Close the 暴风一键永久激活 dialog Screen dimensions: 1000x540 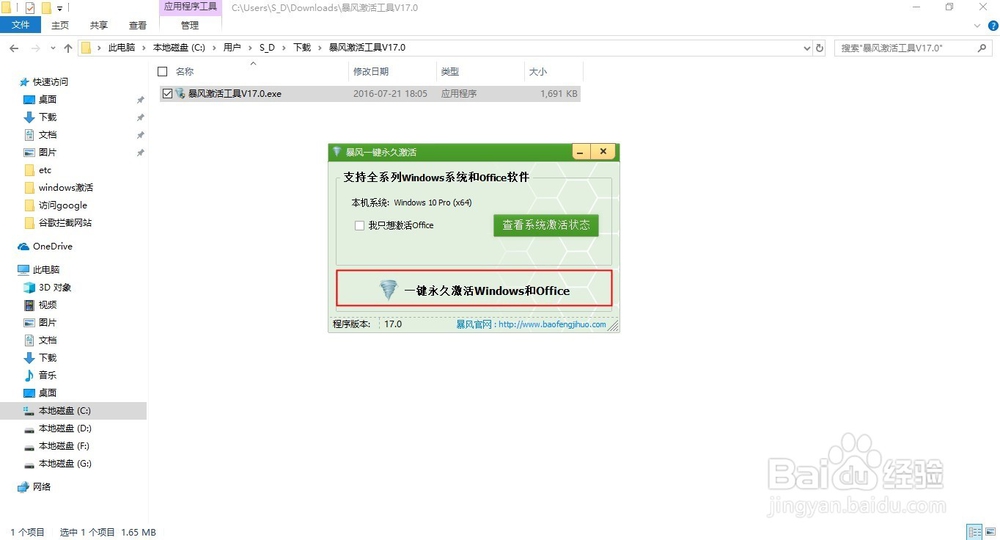click(x=603, y=152)
